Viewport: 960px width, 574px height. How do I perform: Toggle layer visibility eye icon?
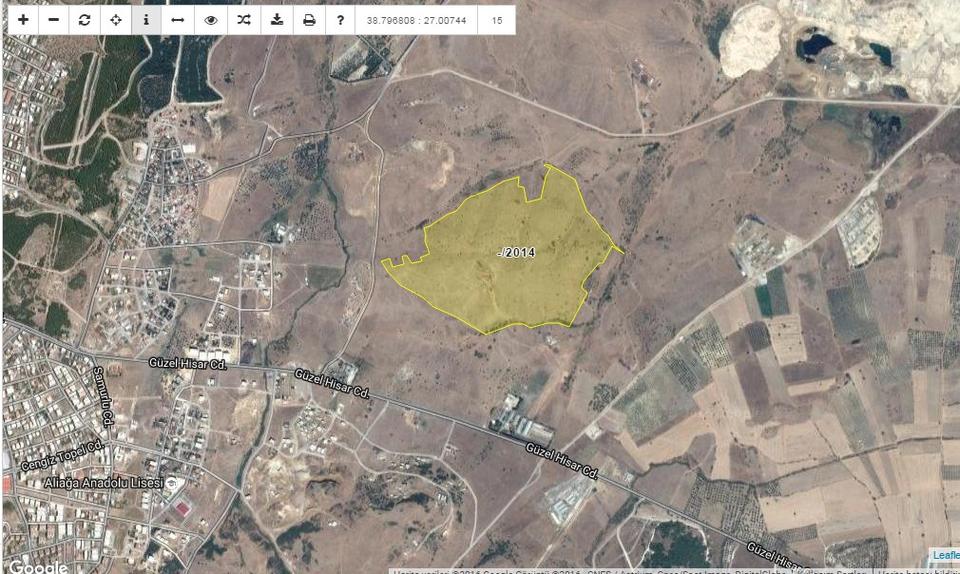pyautogui.click(x=211, y=20)
